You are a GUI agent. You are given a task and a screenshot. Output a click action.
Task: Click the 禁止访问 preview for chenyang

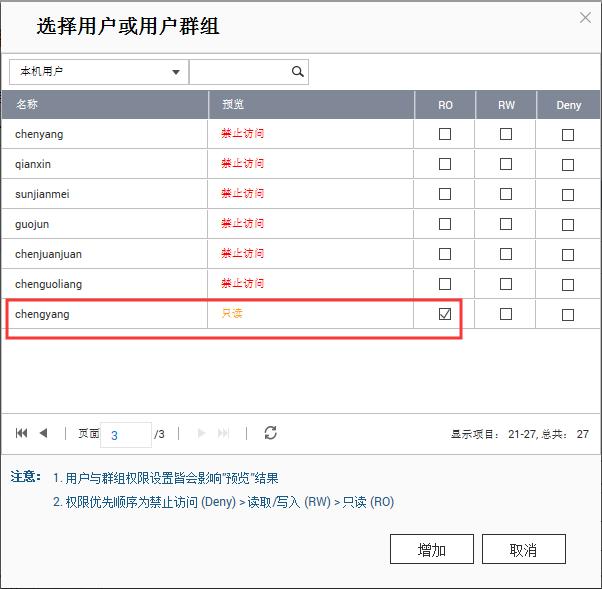pos(242,134)
